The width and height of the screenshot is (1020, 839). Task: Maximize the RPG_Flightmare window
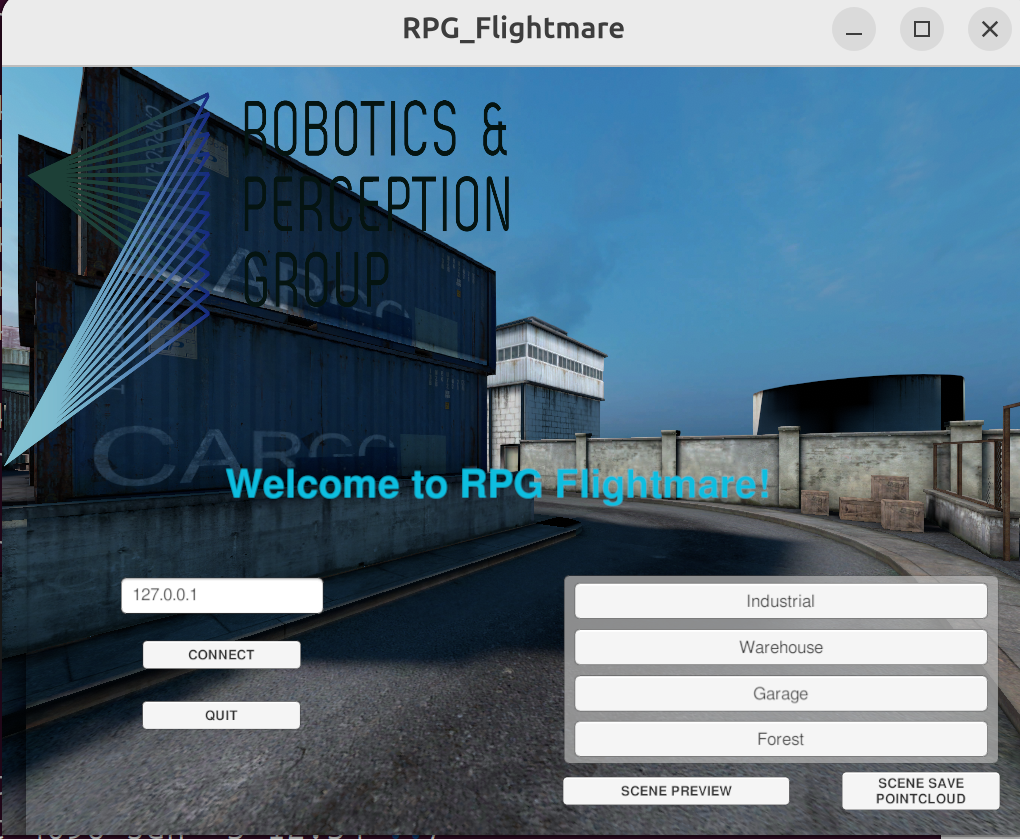tap(922, 29)
